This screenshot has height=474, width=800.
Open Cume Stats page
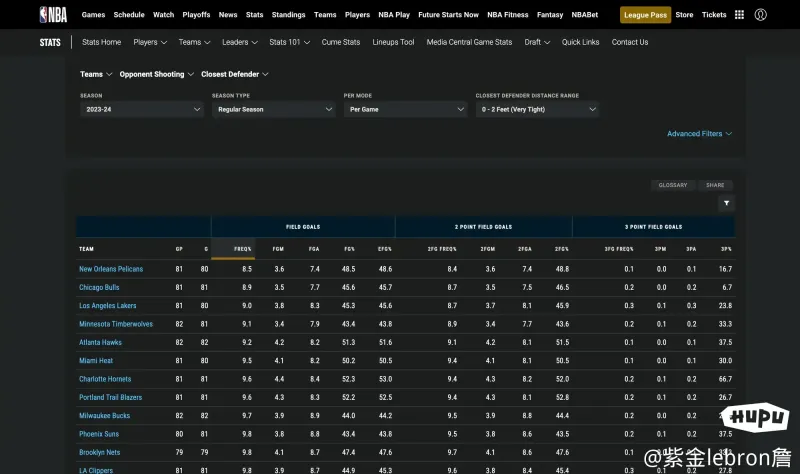[x=341, y=42]
